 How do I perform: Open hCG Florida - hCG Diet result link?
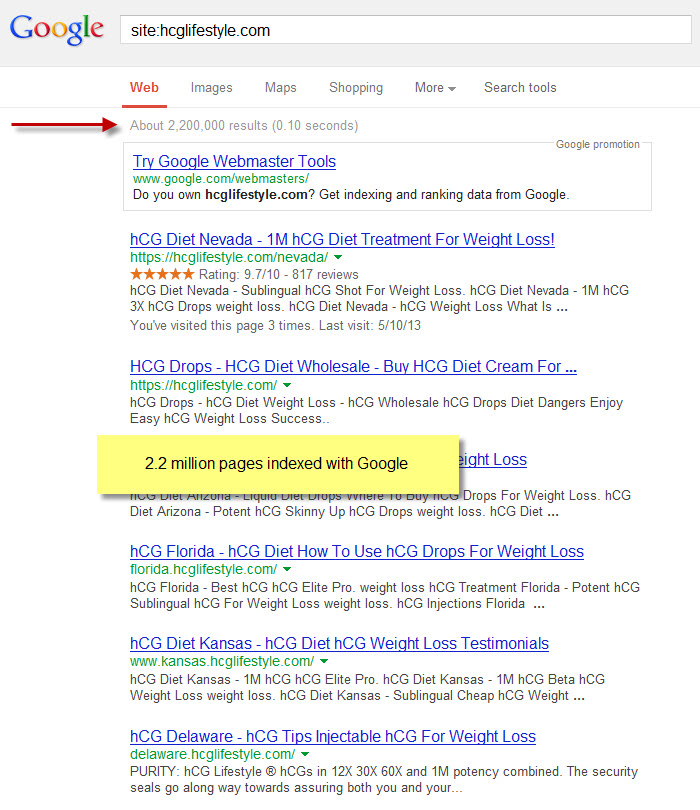coord(356,552)
